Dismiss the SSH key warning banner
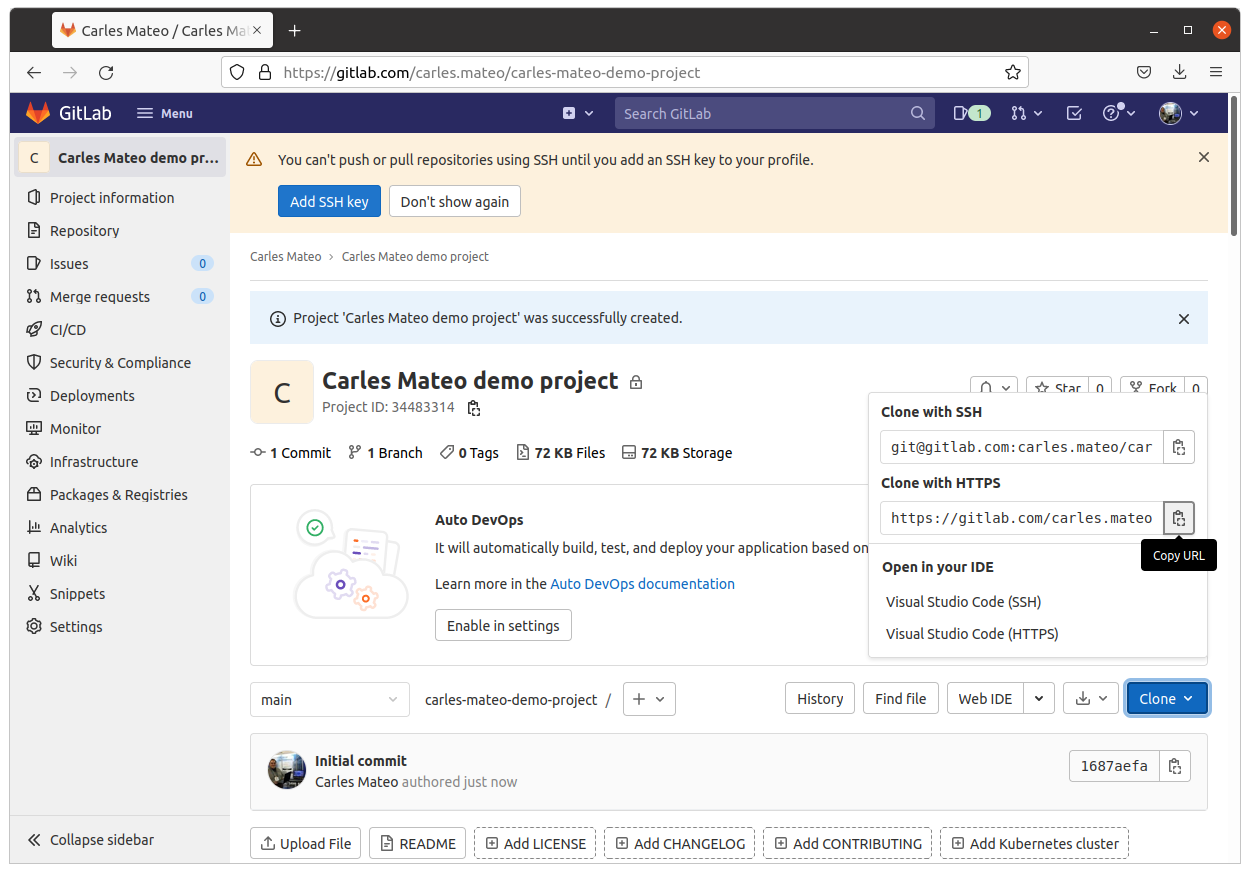 point(1204,157)
